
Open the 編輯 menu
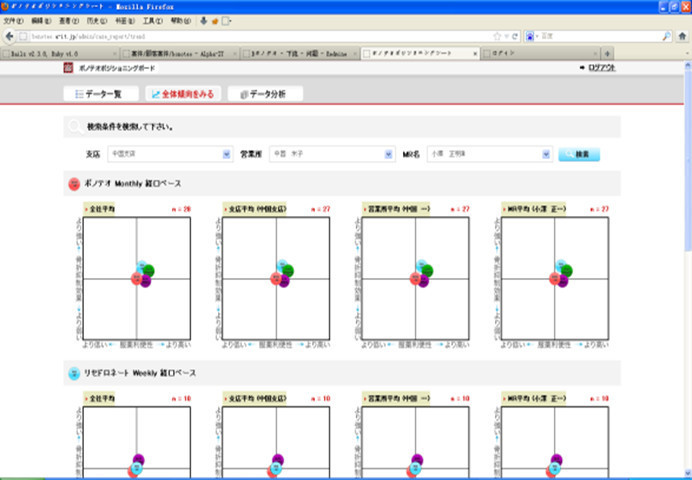click(x=41, y=21)
